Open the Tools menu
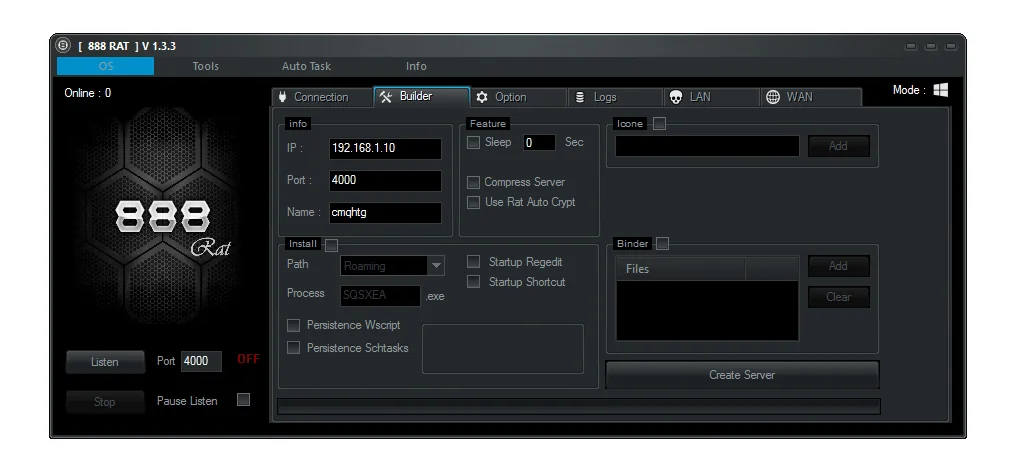The width and height of the screenshot is (1012, 476). [206, 66]
